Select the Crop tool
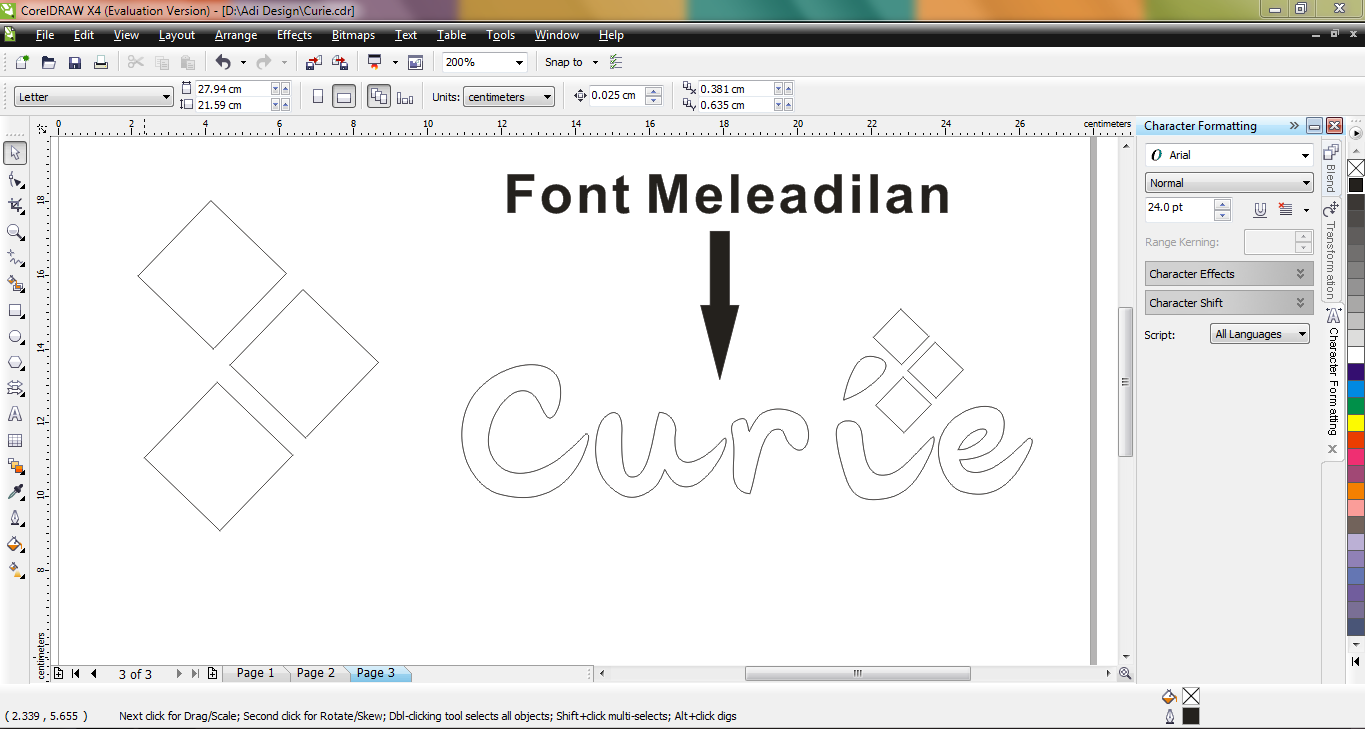 pos(15,205)
